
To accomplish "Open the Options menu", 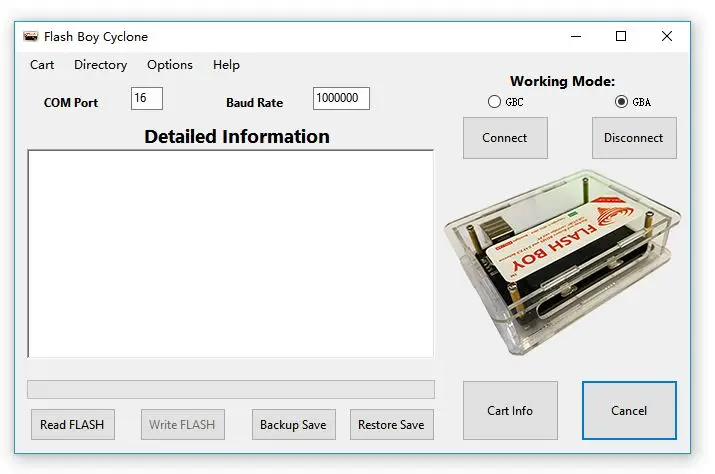I will click(170, 65).
